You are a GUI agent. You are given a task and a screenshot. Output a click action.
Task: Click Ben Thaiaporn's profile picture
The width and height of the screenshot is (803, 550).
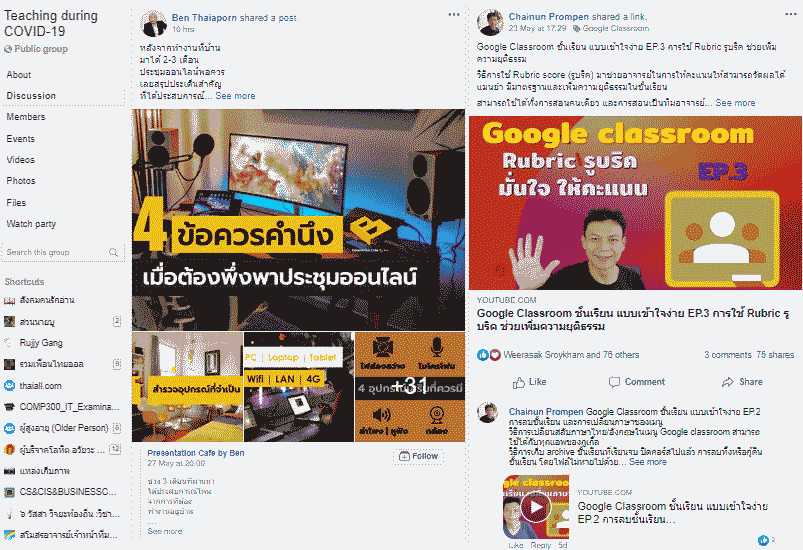point(154,23)
